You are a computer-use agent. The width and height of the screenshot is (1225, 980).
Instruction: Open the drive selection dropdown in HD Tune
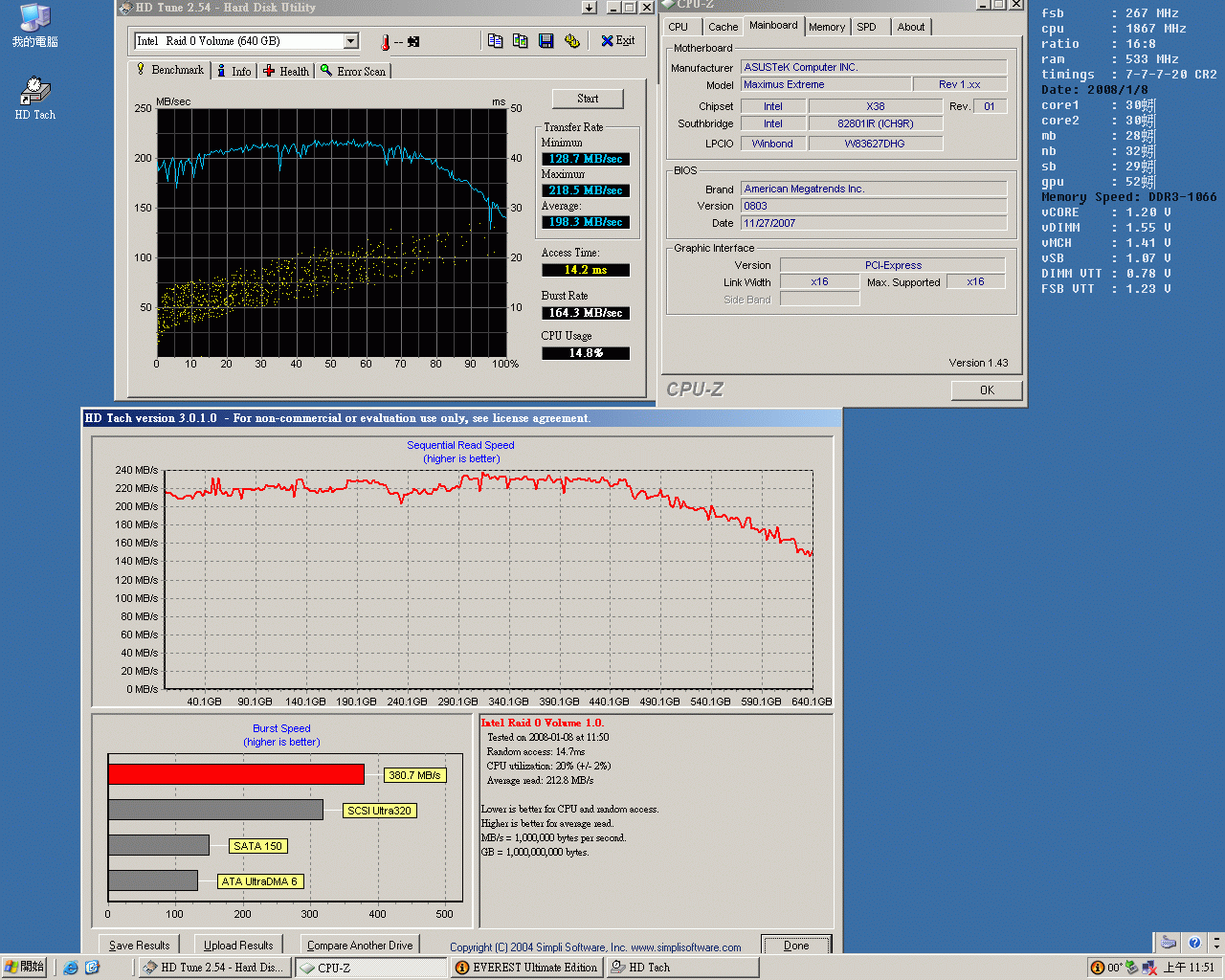[x=351, y=41]
